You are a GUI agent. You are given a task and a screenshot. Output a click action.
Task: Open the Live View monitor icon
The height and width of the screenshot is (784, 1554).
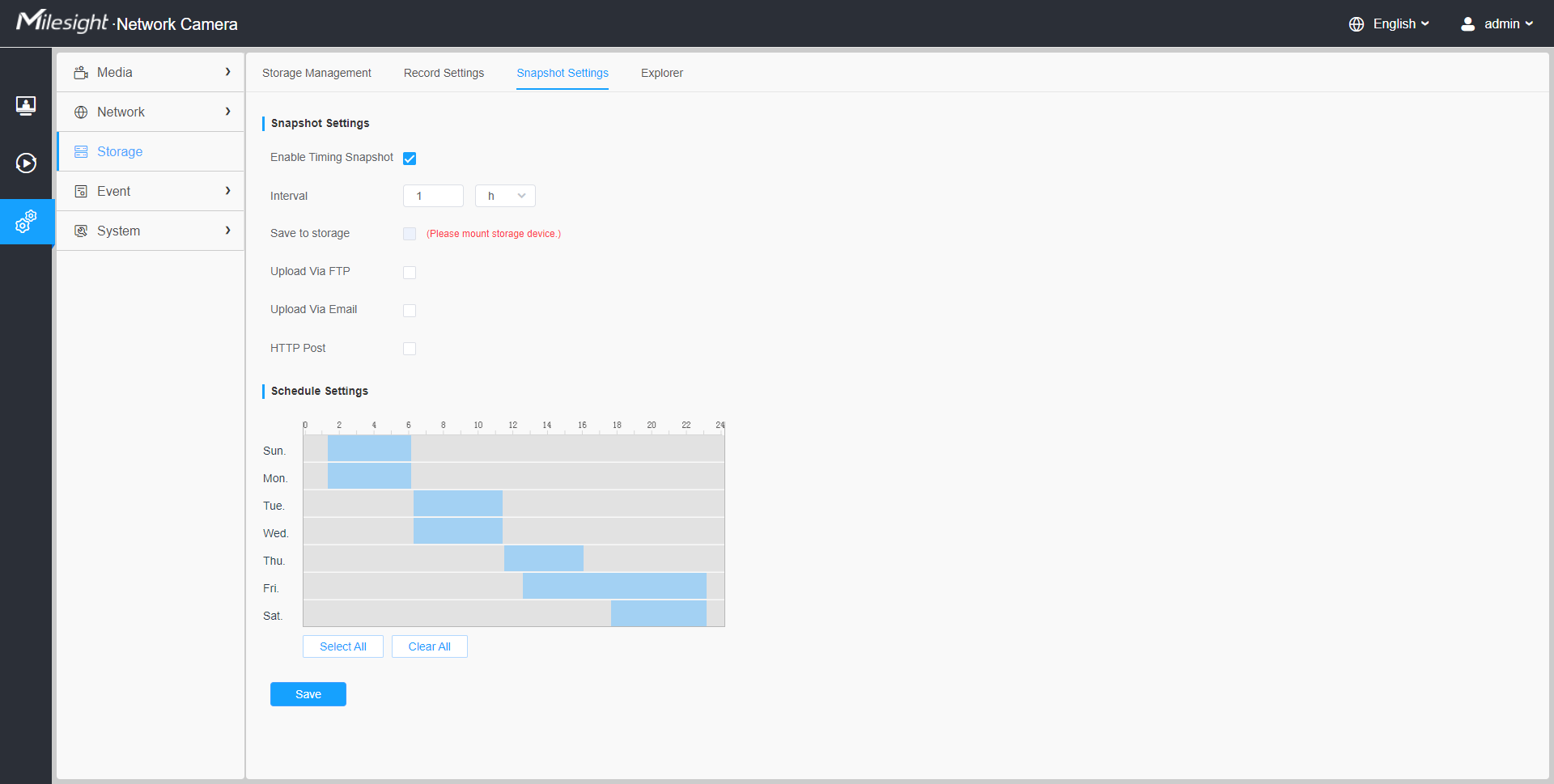coord(26,105)
